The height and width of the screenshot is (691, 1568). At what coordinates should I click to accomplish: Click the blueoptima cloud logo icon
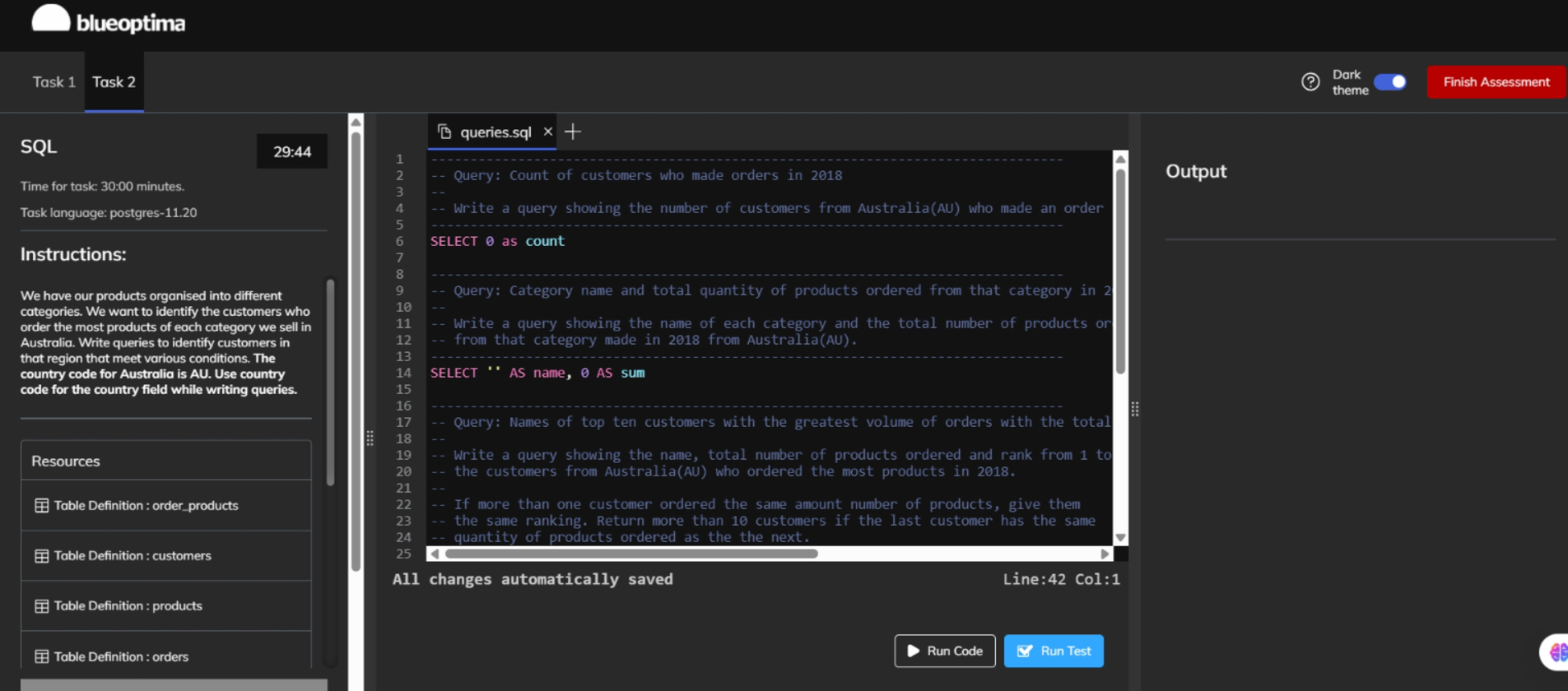coord(50,19)
